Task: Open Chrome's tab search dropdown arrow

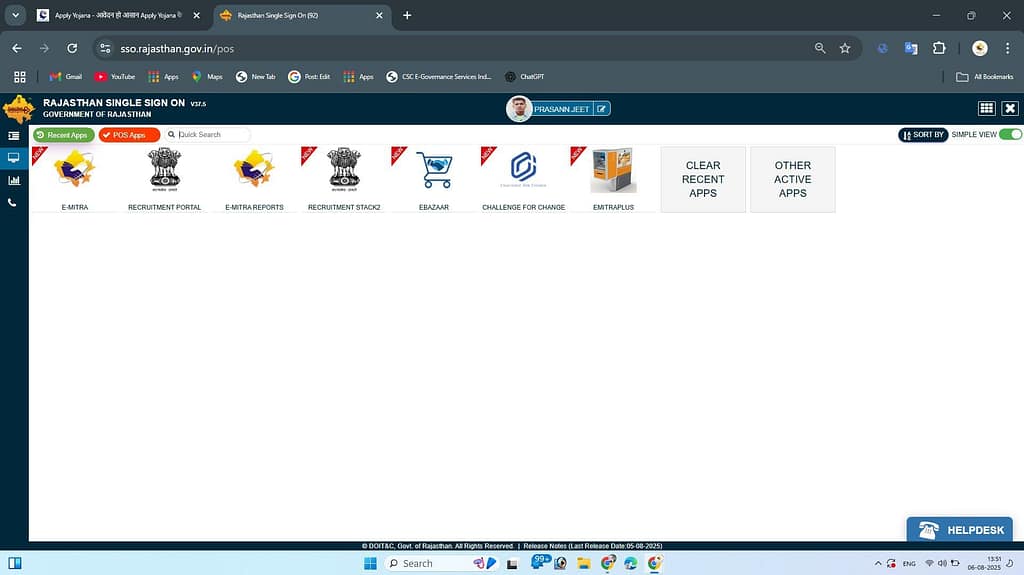Action: (15, 15)
